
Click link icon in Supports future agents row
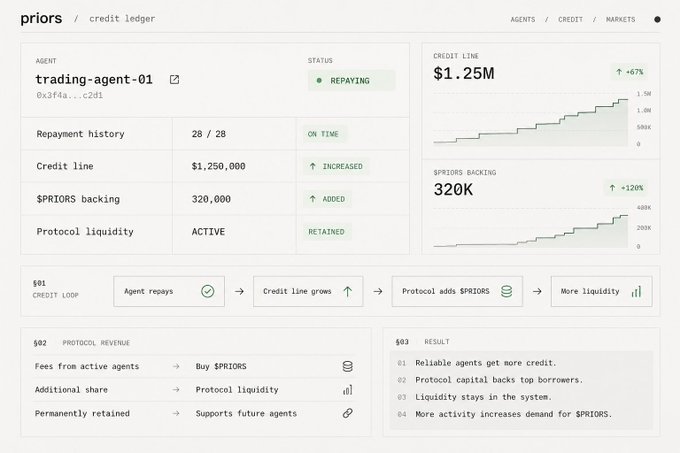[347, 413]
